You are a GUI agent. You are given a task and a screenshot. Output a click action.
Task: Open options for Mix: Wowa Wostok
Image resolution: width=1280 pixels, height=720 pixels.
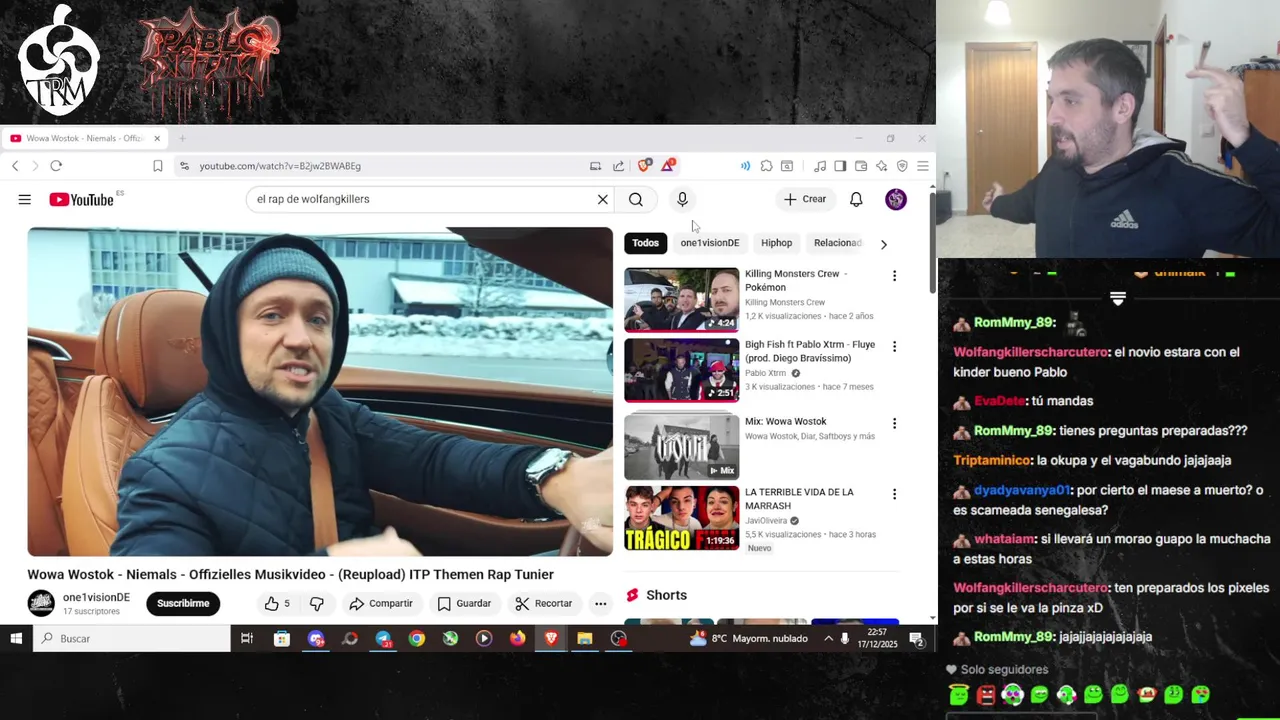tap(894, 423)
